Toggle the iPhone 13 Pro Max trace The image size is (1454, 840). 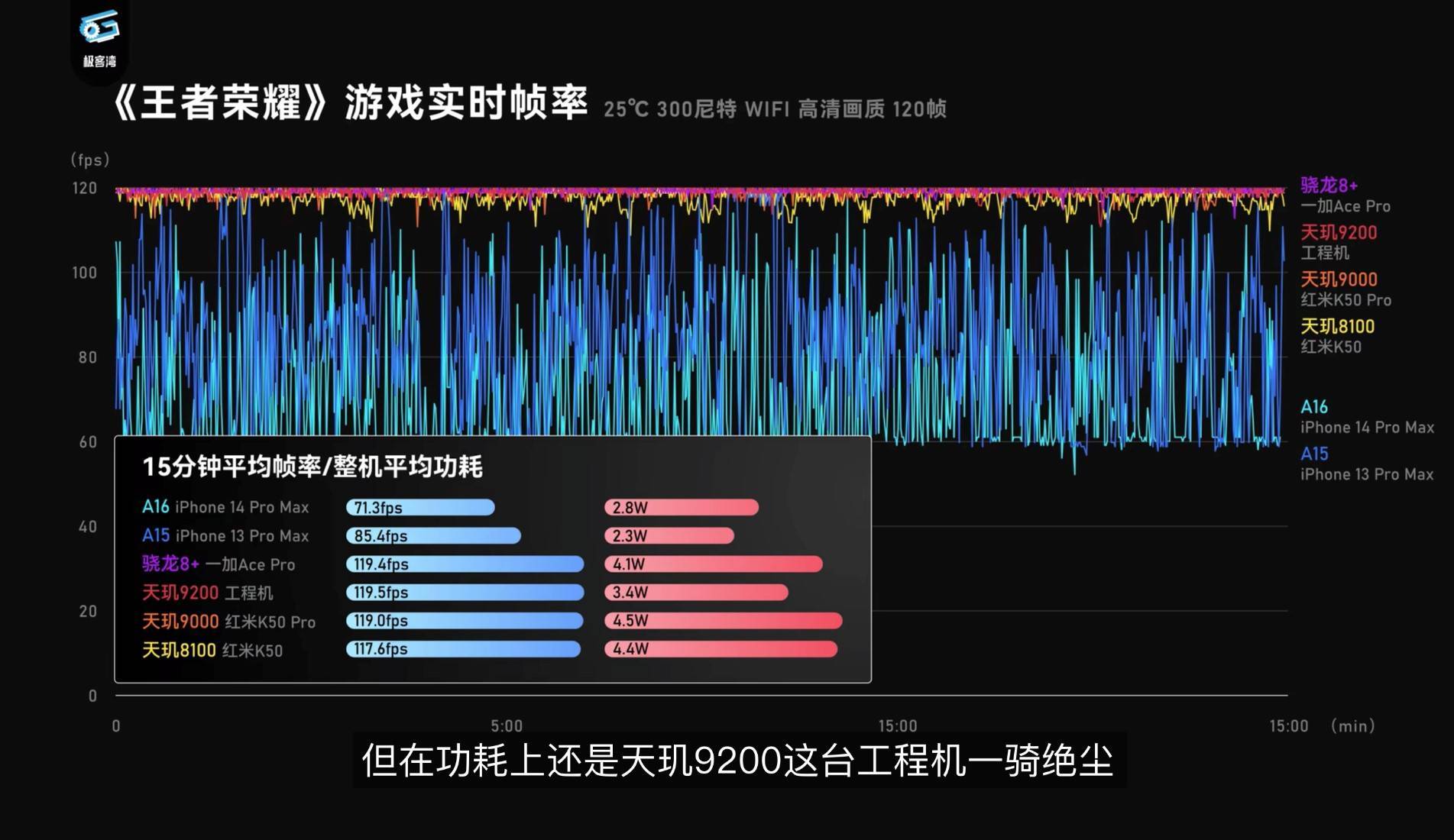[1367, 474]
